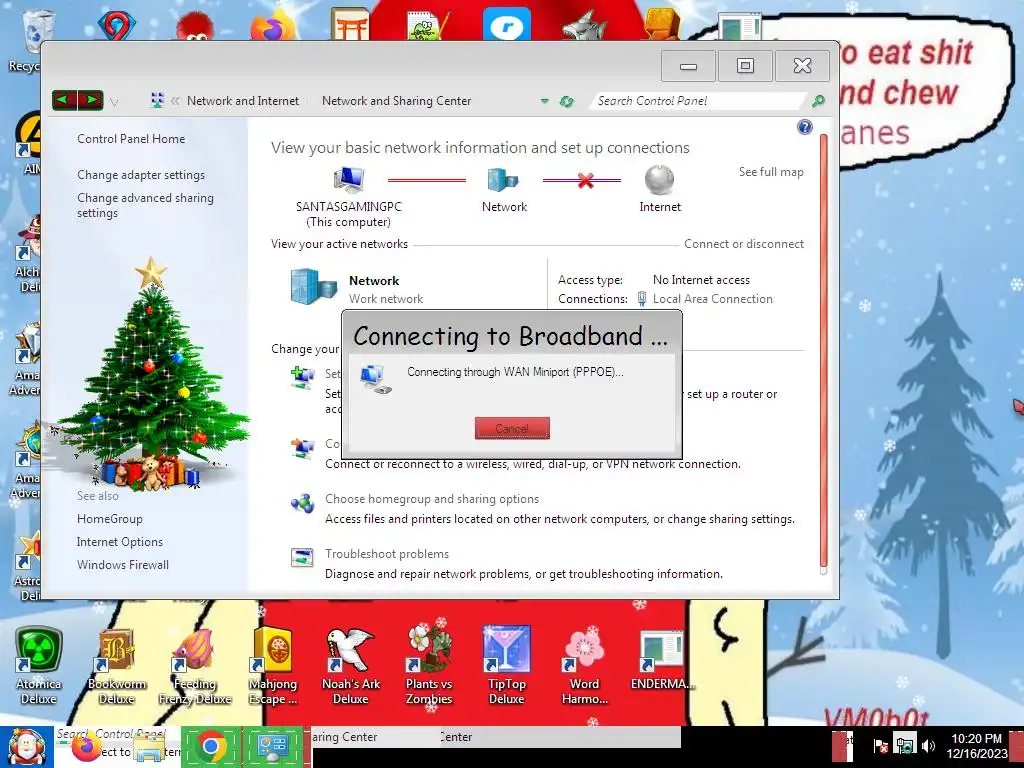The image size is (1024, 768).
Task: Click the red X on the broken connection
Action: (585, 180)
